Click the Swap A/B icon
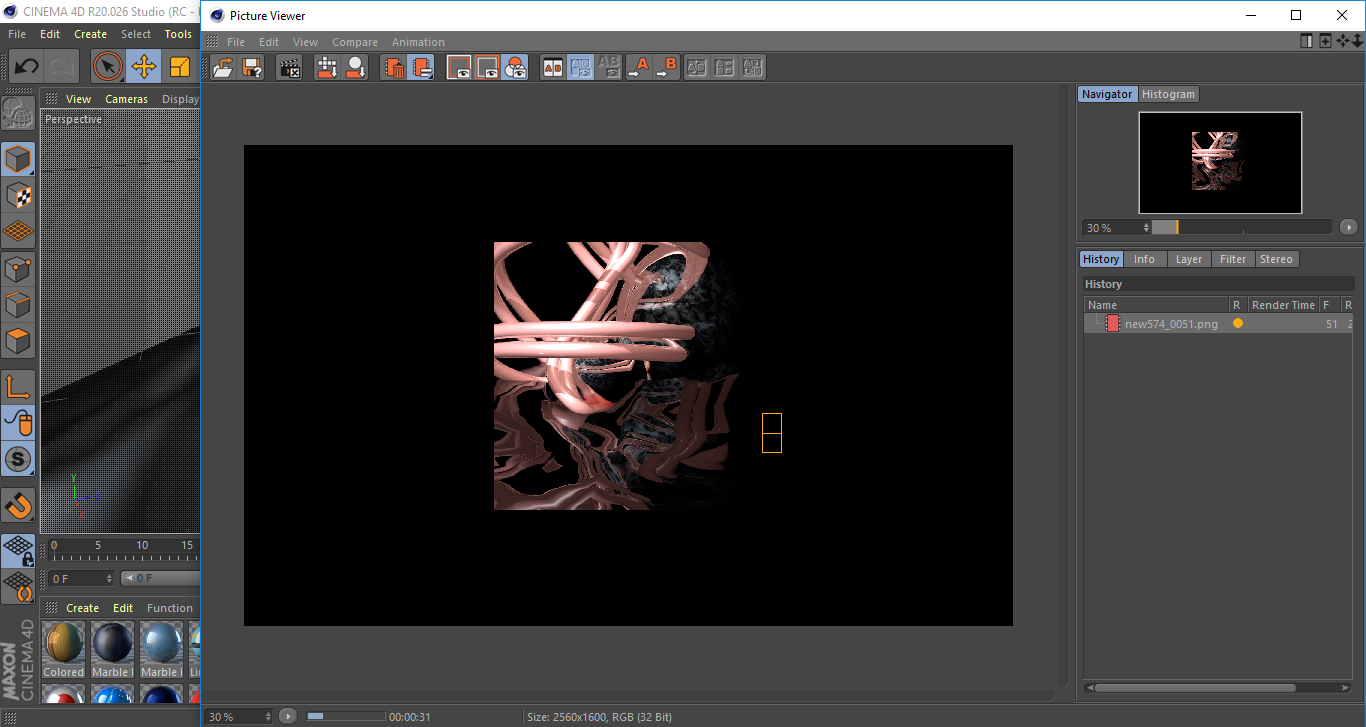The width and height of the screenshot is (1366, 727). [697, 67]
